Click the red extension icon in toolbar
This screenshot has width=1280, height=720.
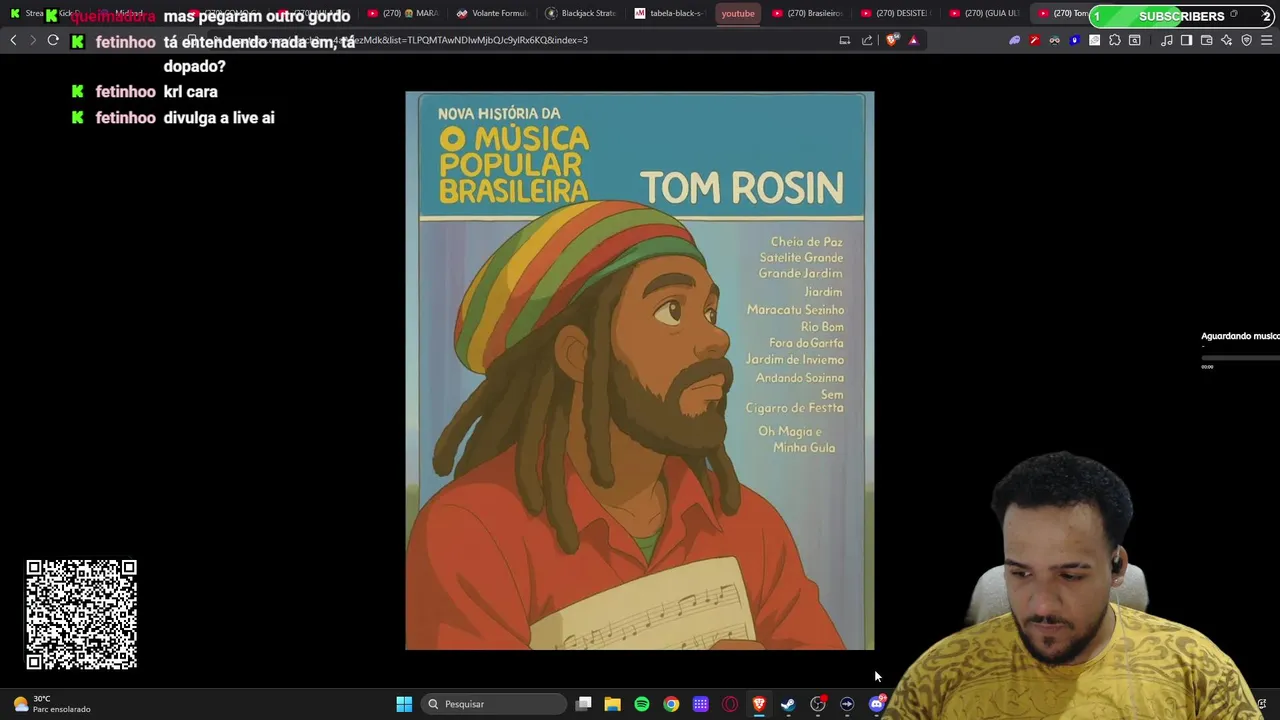(1035, 40)
